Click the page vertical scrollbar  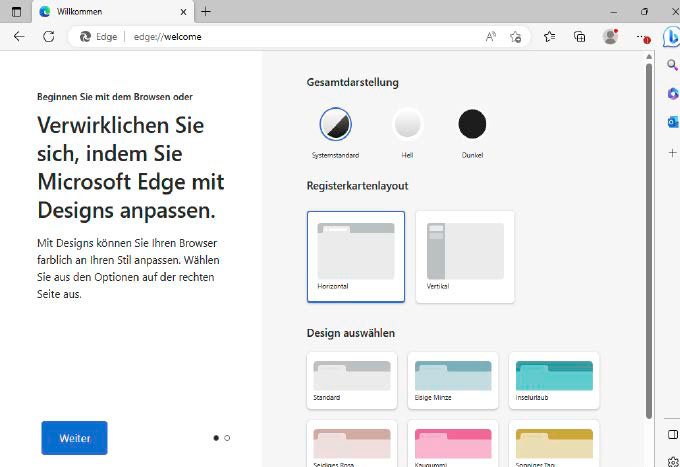click(x=649, y=241)
